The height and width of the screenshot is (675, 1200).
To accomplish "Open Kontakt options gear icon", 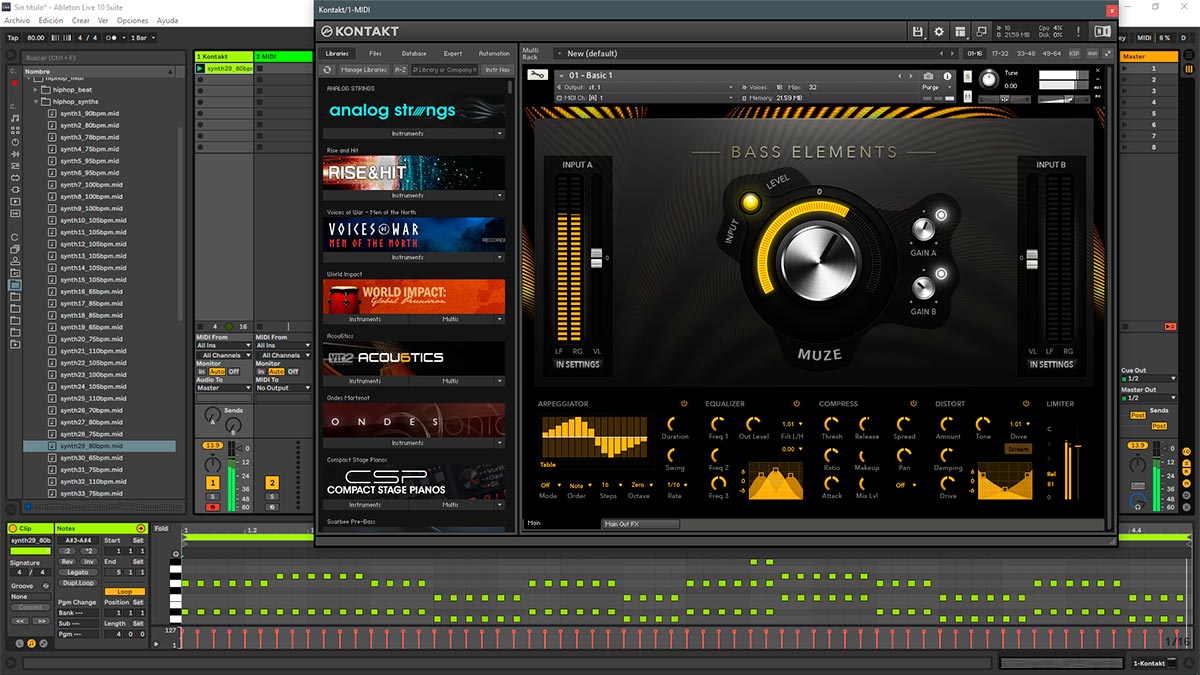I will pyautogui.click(x=939, y=32).
